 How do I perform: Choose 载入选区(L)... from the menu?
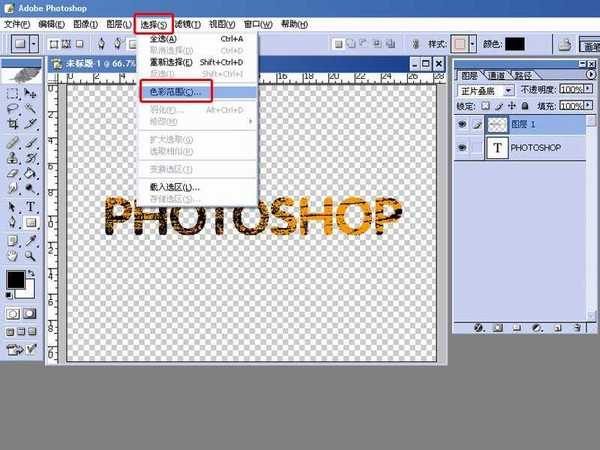coord(198,187)
